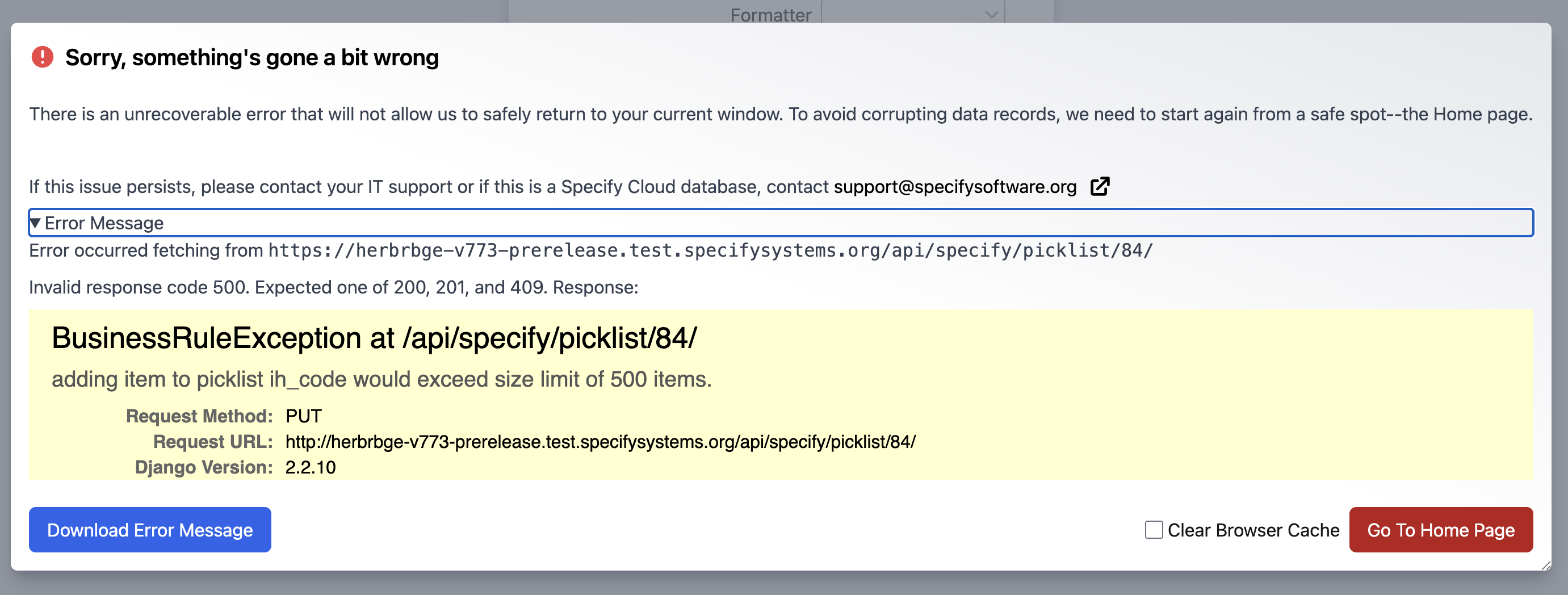Click the Invalid response code 500 text
Screen dimensions: 1568x595
tap(334, 286)
